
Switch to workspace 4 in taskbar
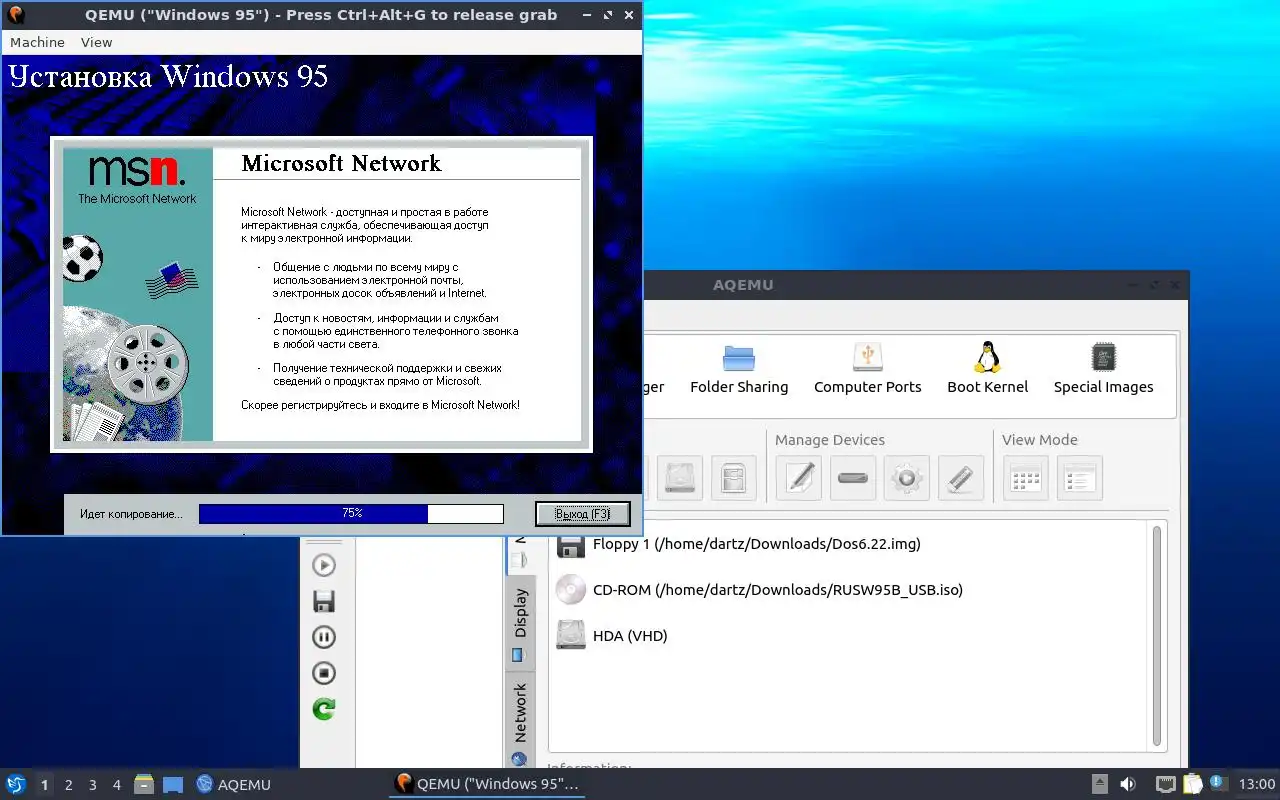116,785
